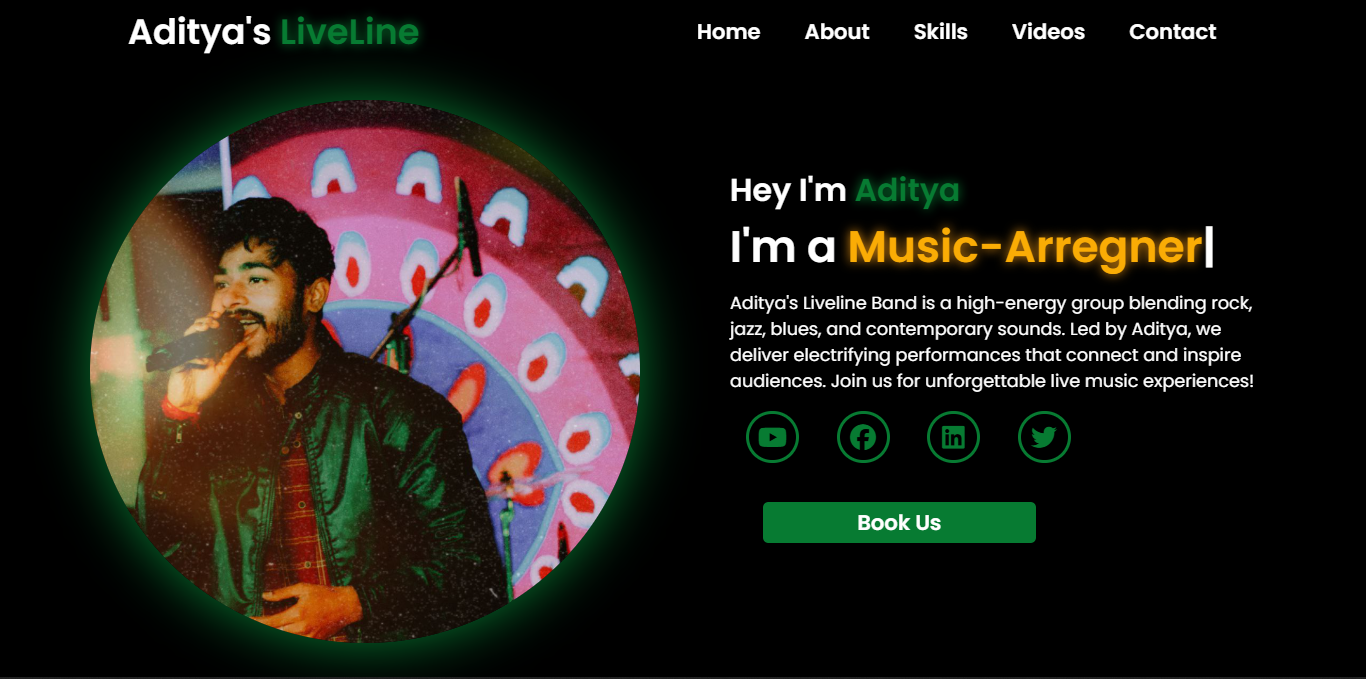Open the Contact navigation link
The width and height of the screenshot is (1366, 679).
1172,32
